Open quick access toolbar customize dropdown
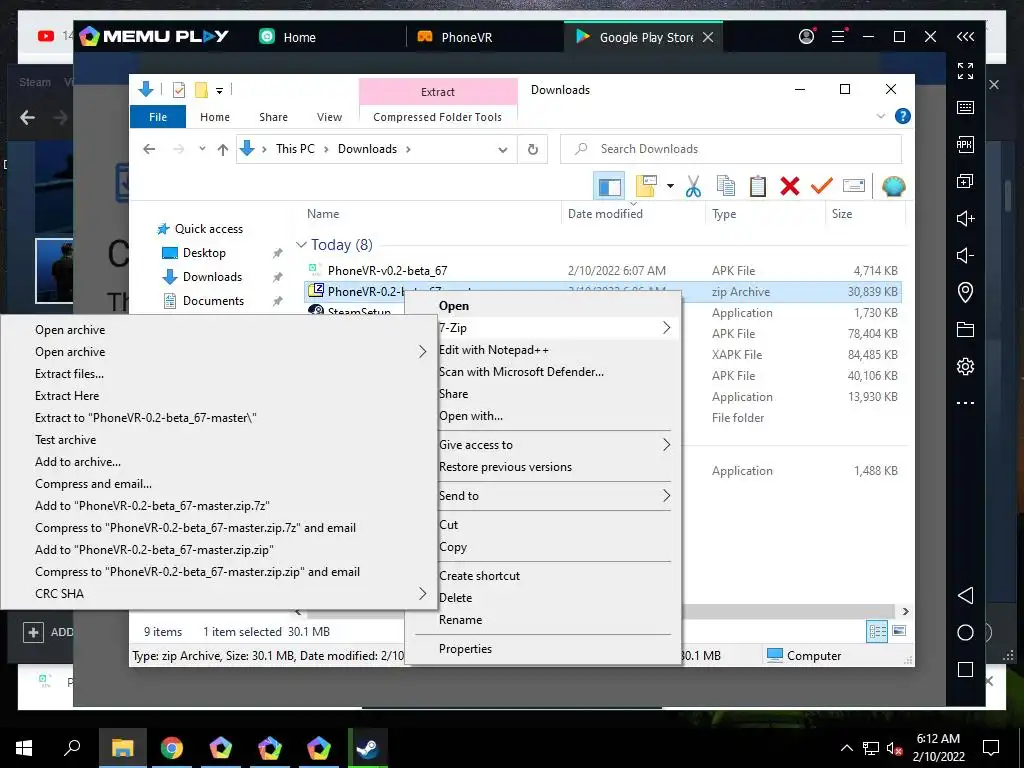 [x=219, y=90]
